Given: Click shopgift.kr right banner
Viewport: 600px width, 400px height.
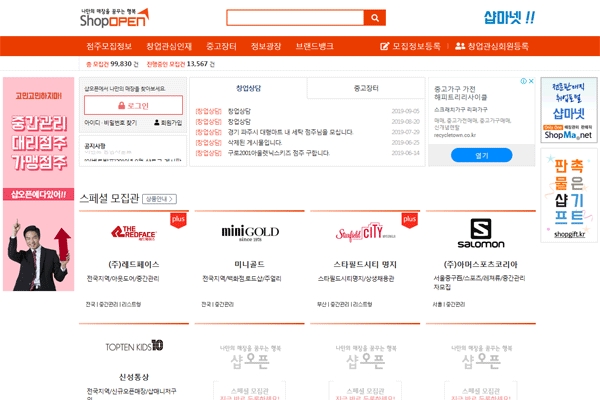Looking at the screenshot, I should 569,196.
